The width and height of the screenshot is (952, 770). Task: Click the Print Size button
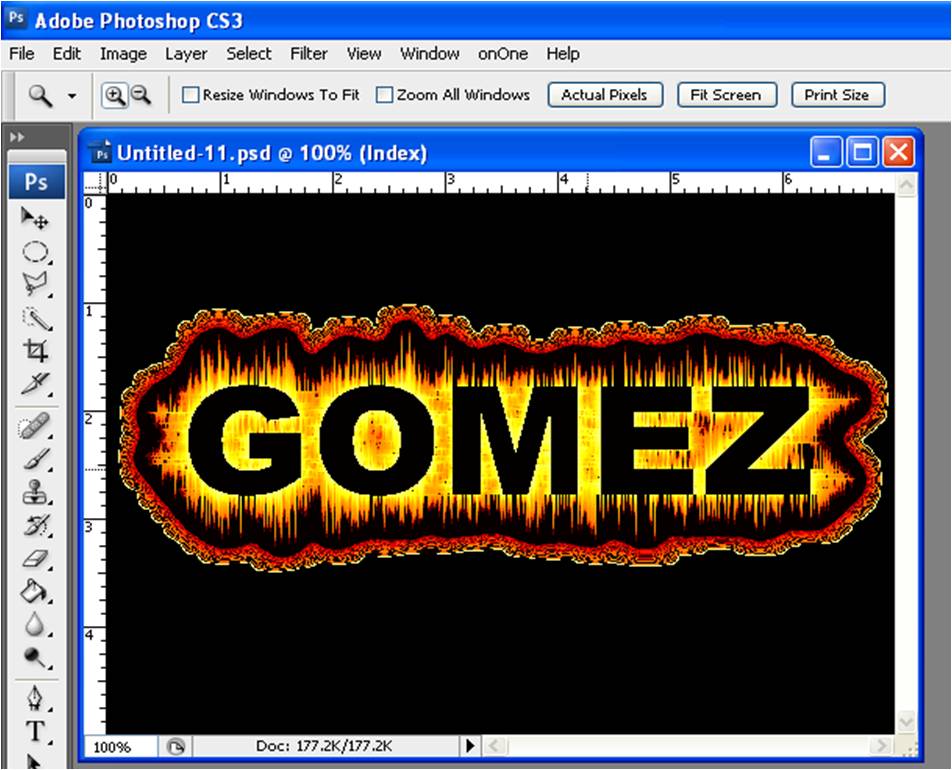(x=837, y=95)
